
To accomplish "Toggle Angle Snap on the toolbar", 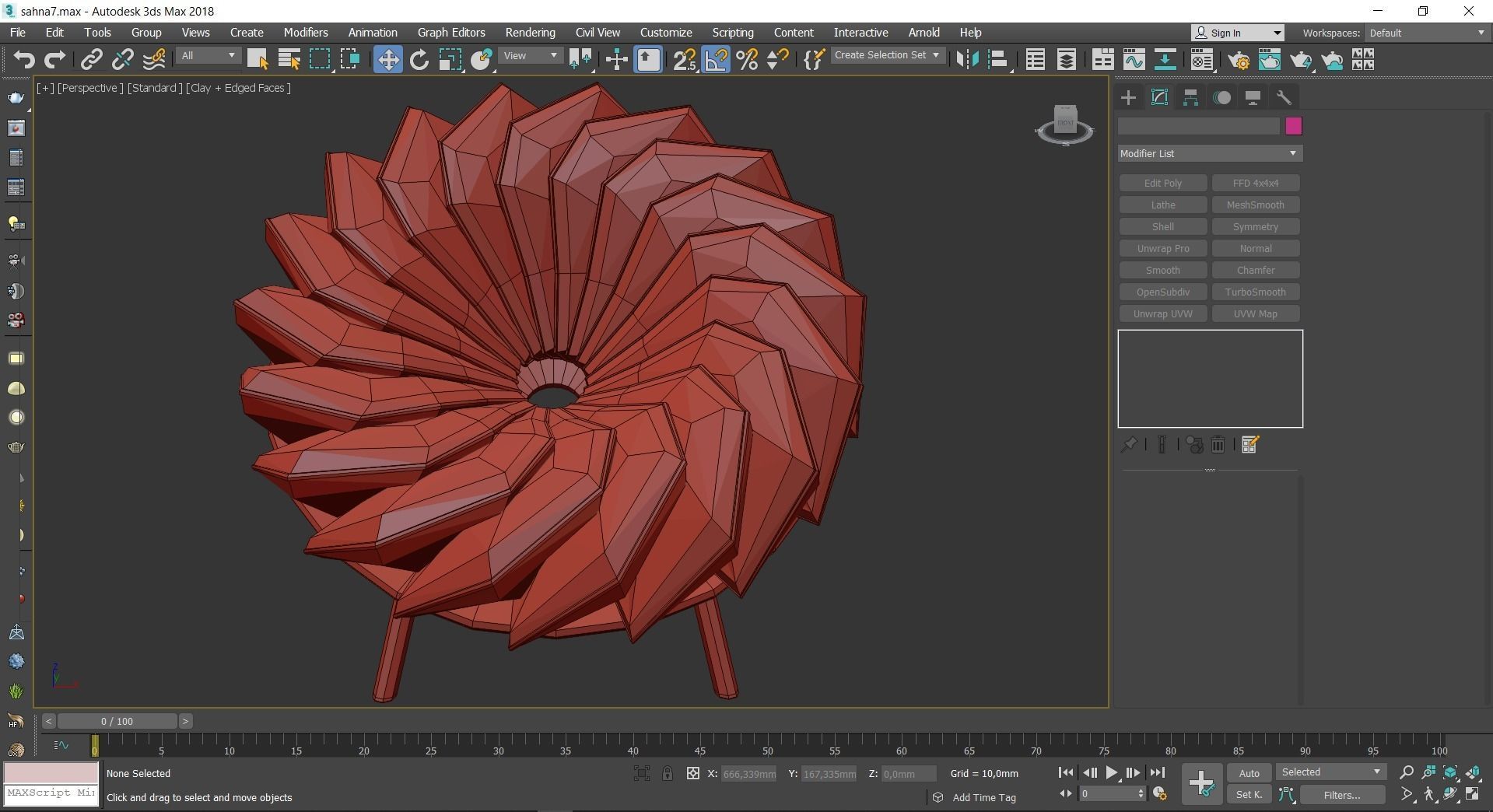I will point(716,60).
